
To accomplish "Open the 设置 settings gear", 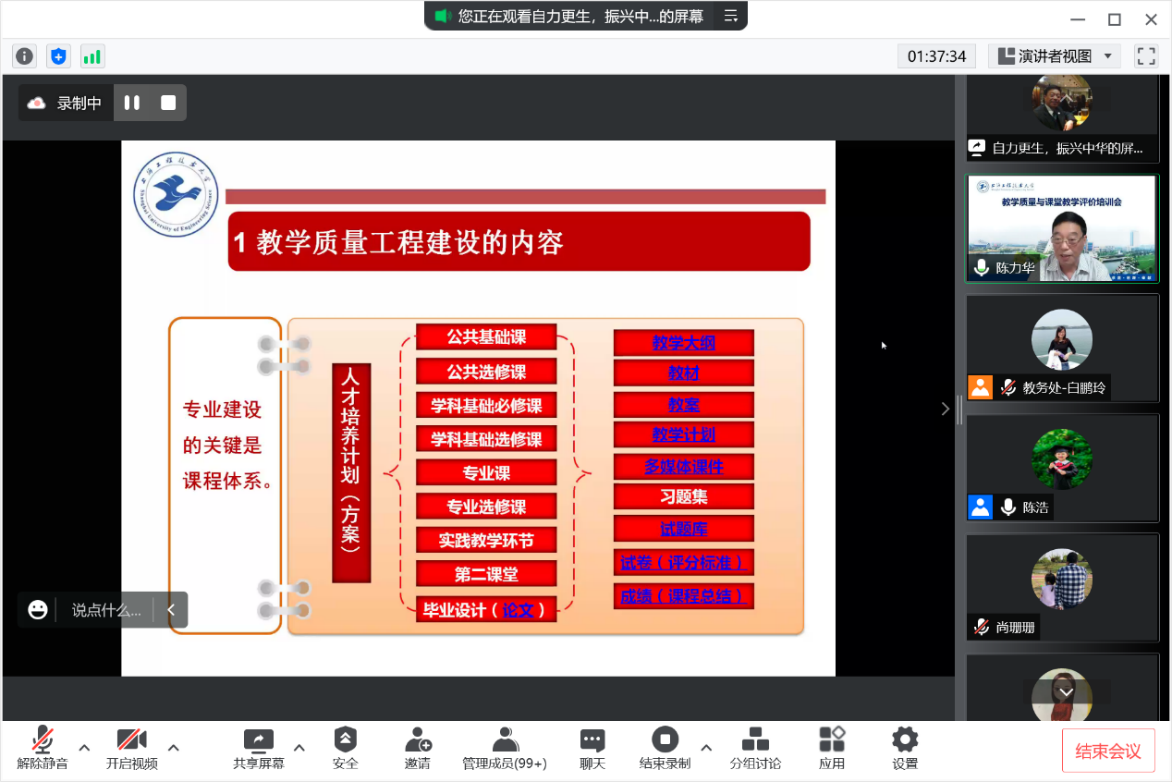I will (x=905, y=748).
